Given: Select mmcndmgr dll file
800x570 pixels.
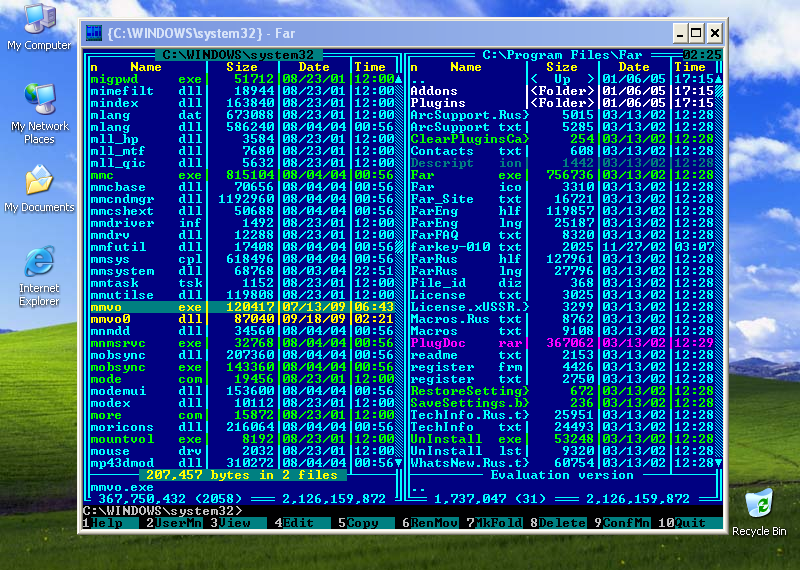Looking at the screenshot, I should click(242, 199).
